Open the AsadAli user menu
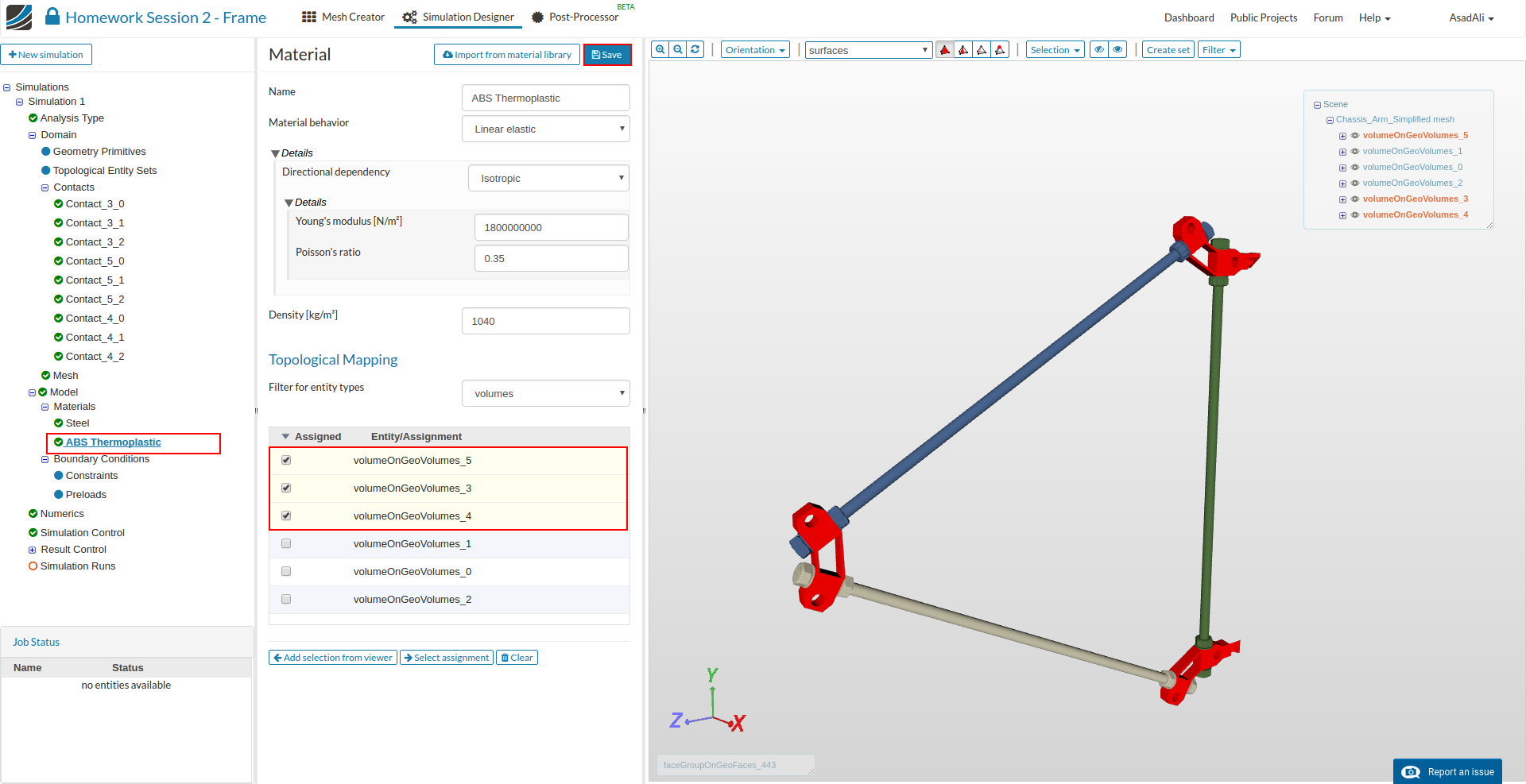1526x784 pixels. 1471,18
